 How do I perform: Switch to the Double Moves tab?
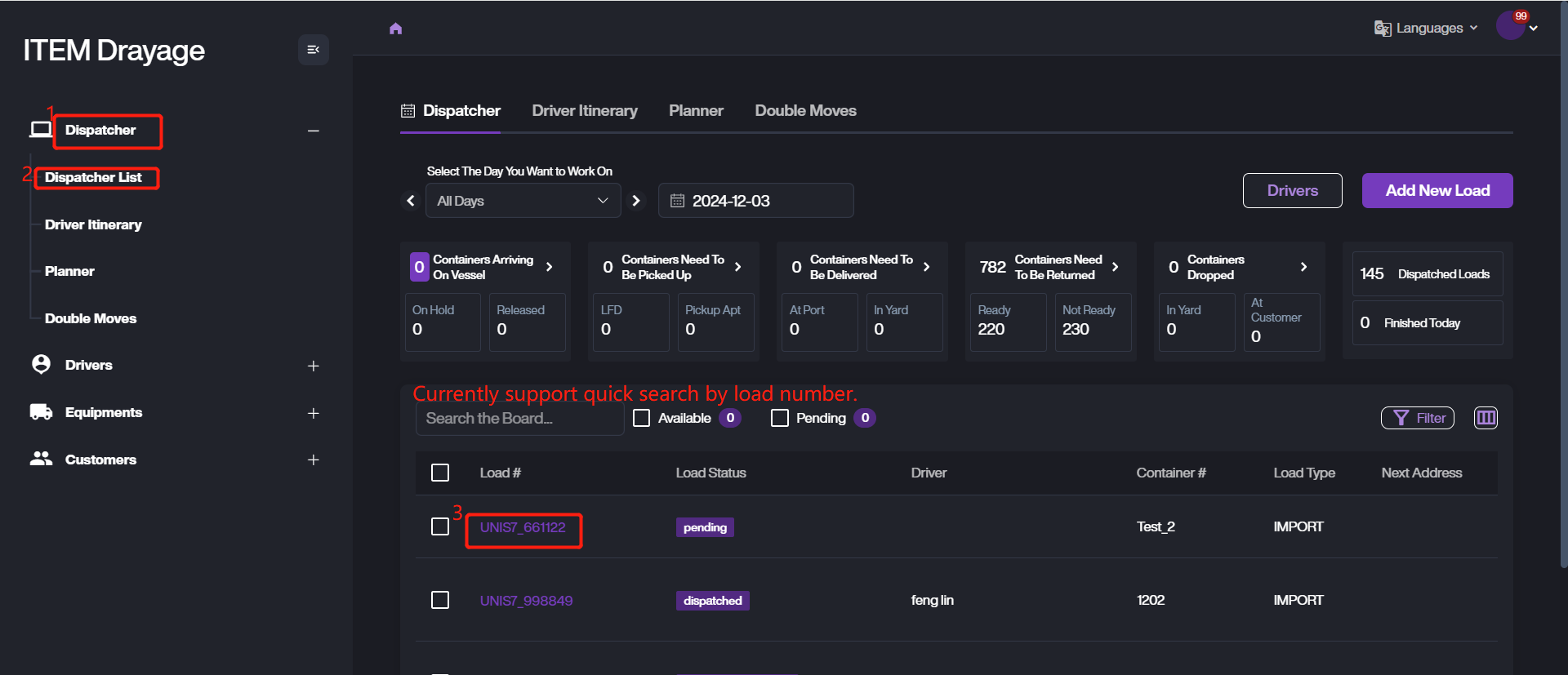pyautogui.click(x=805, y=111)
